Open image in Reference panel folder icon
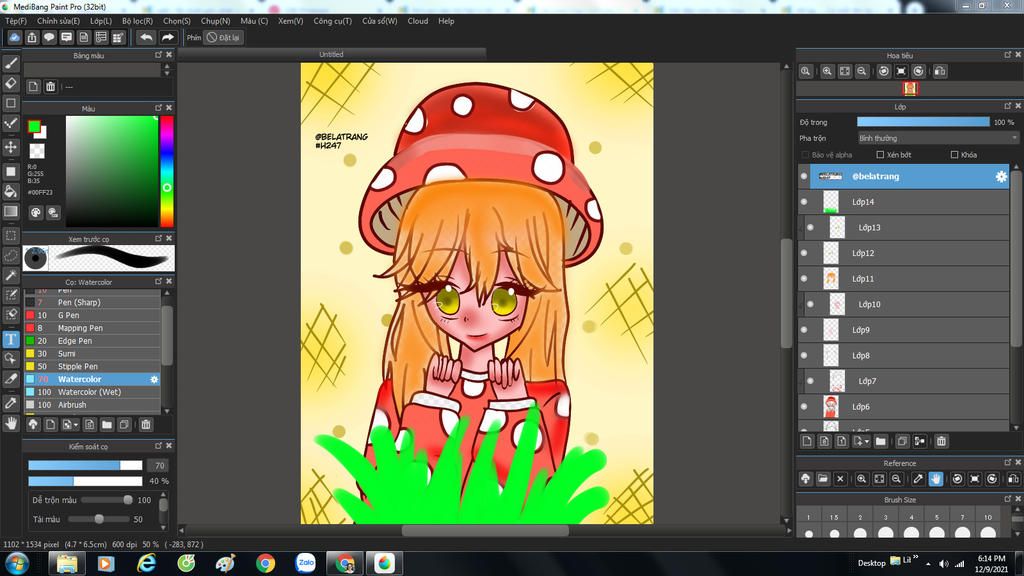 point(823,479)
